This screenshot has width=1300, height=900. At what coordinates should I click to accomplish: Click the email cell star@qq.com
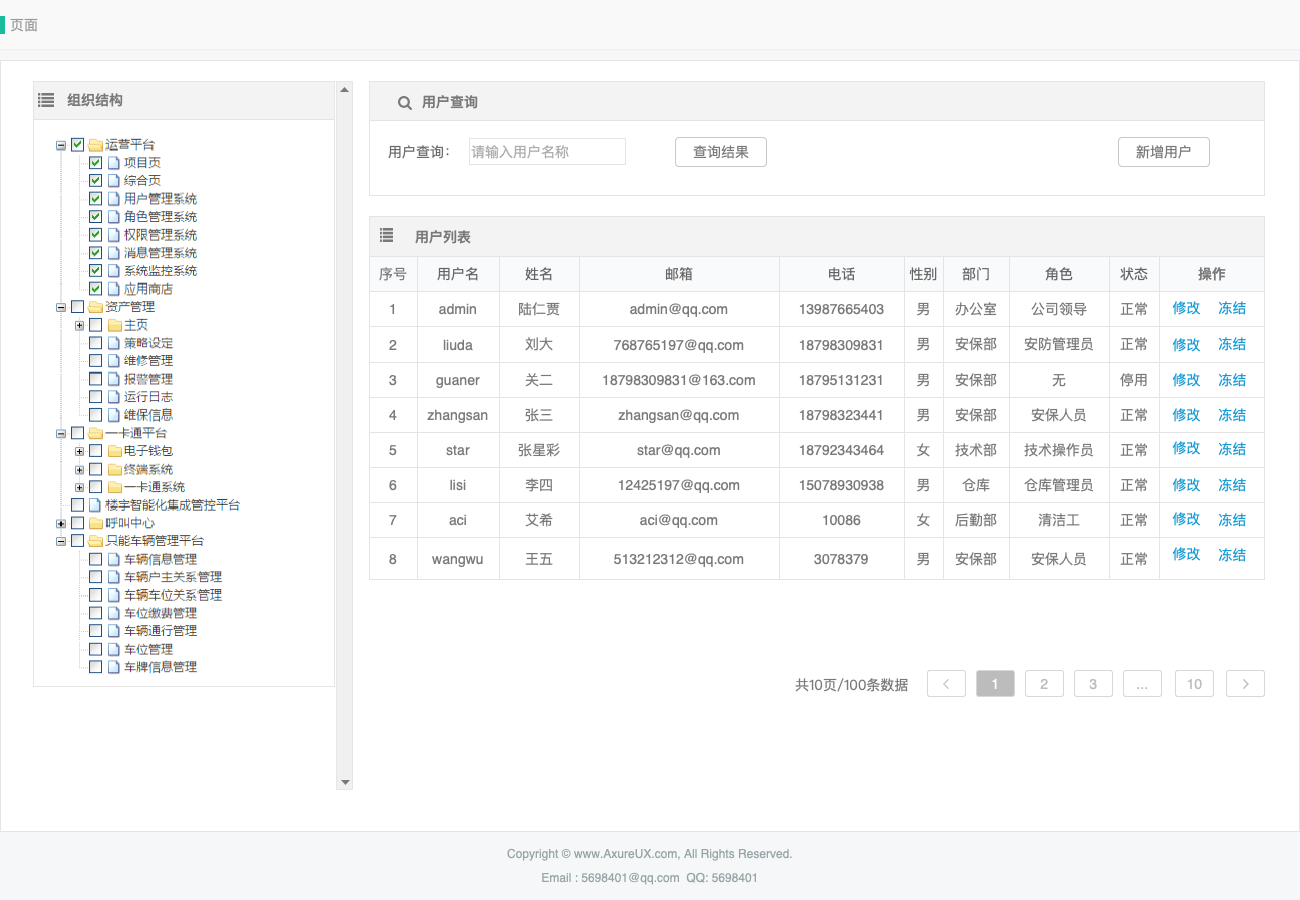[x=679, y=450]
